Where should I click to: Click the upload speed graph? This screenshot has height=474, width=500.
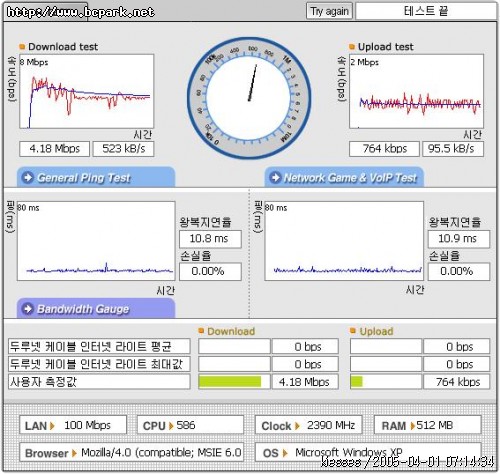[416, 91]
